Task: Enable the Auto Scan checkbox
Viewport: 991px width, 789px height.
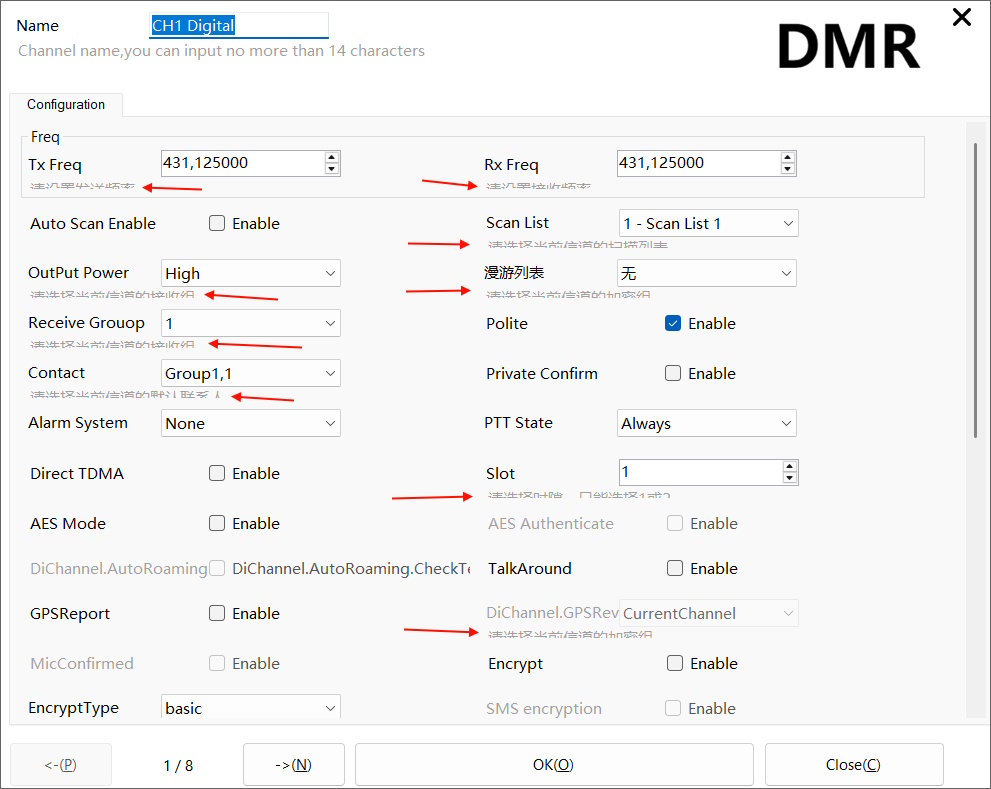Action: point(217,224)
